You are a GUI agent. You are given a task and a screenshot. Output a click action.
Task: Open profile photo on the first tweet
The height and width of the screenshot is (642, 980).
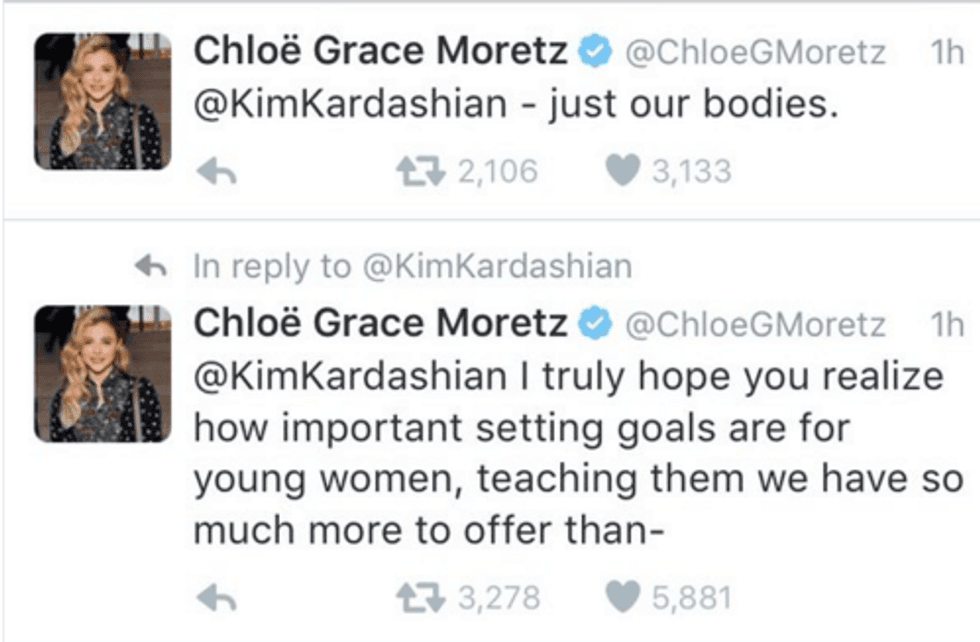(102, 101)
